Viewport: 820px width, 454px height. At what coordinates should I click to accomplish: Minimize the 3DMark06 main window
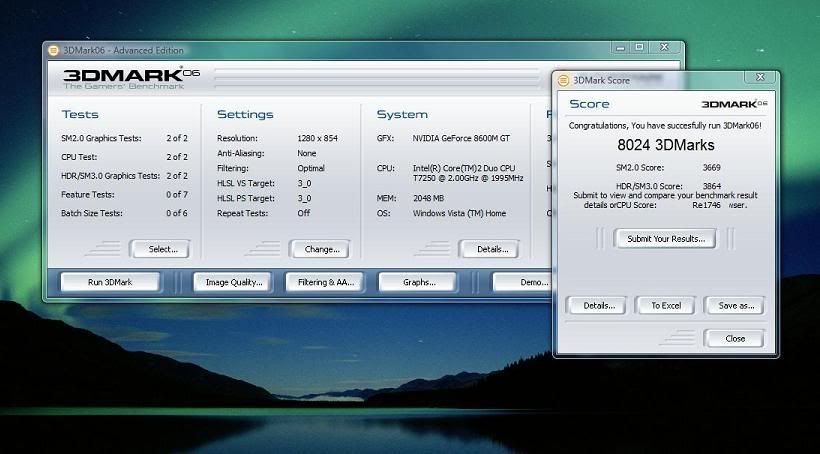click(x=620, y=48)
